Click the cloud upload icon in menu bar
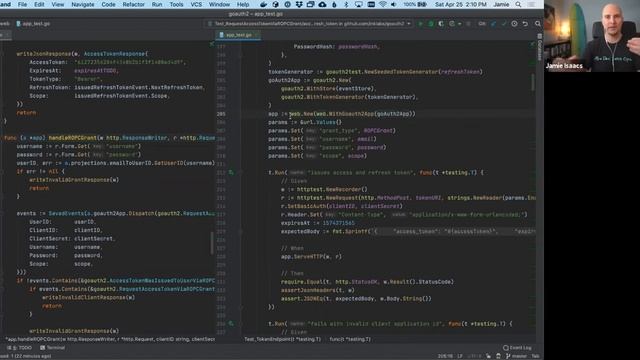Image resolution: width=640 pixels, height=360 pixels. coord(322,4)
